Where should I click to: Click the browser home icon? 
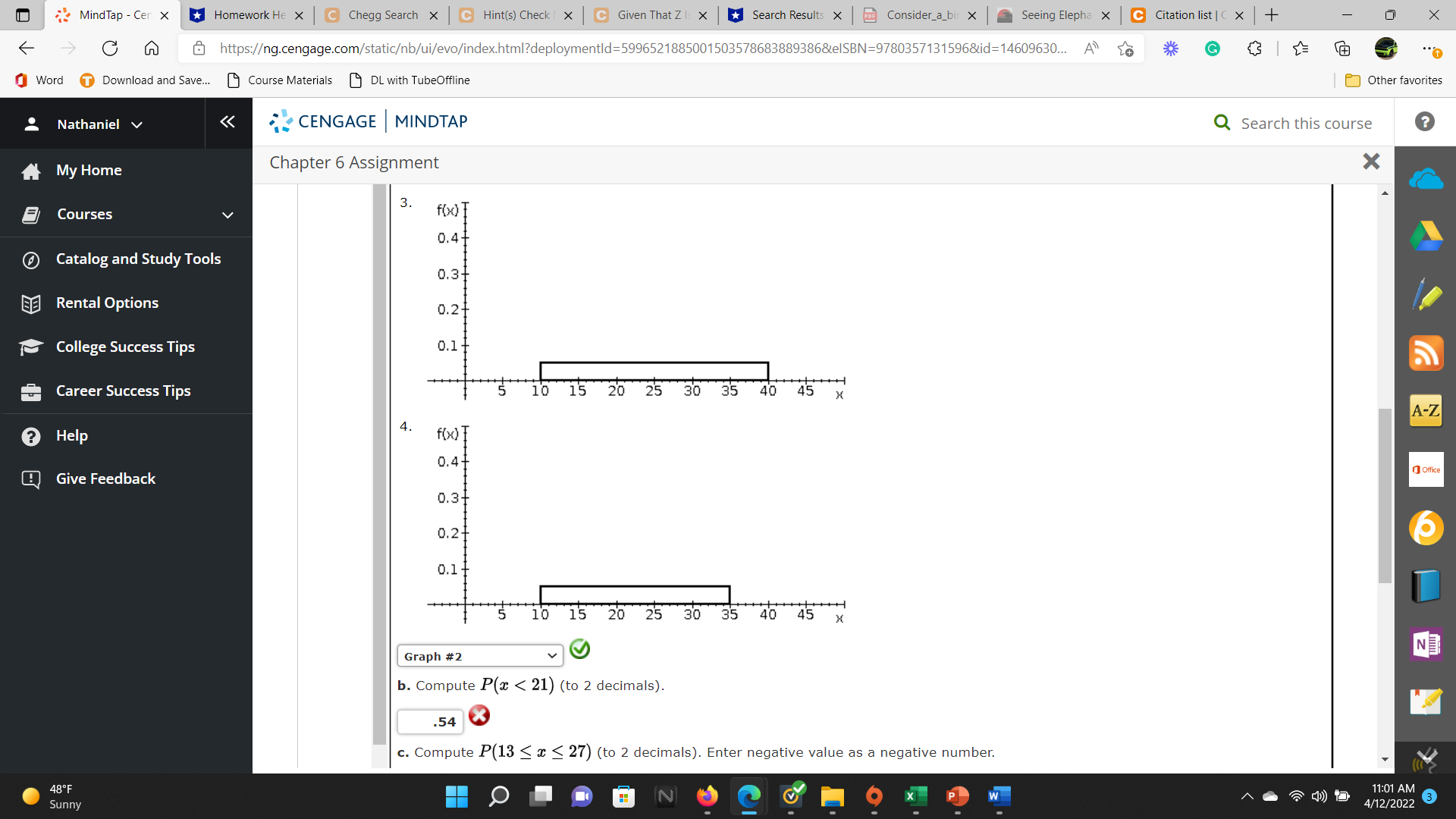(x=151, y=48)
